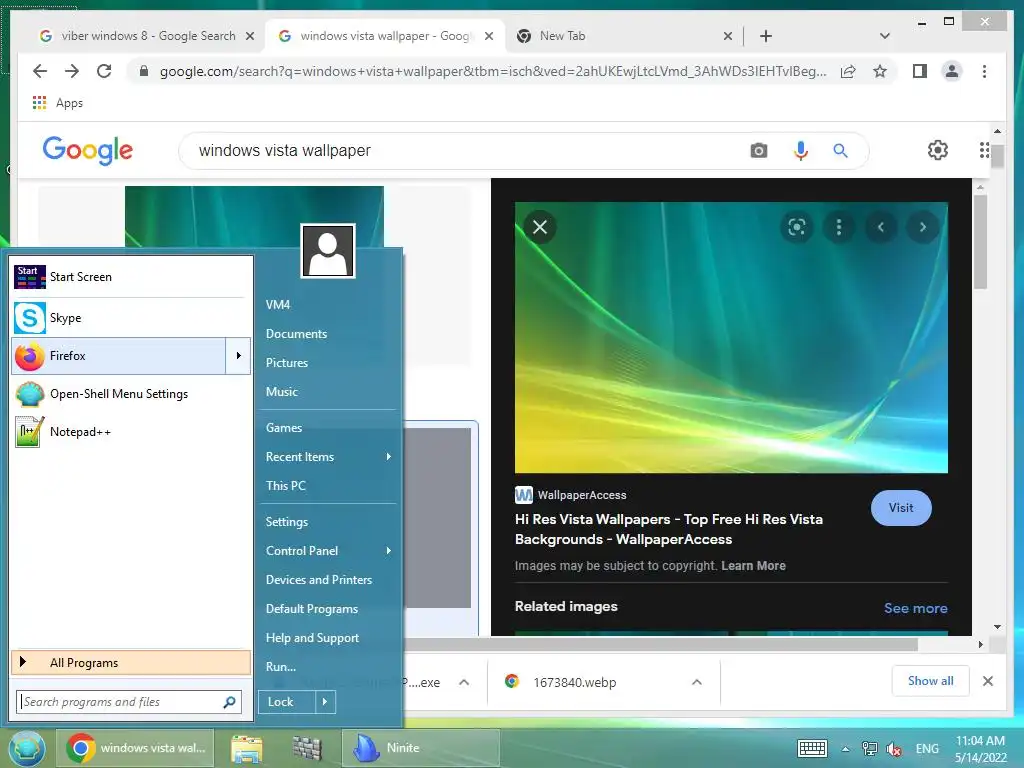Open shutdown options arrow beside Lock
The image size is (1024, 768).
325,702
